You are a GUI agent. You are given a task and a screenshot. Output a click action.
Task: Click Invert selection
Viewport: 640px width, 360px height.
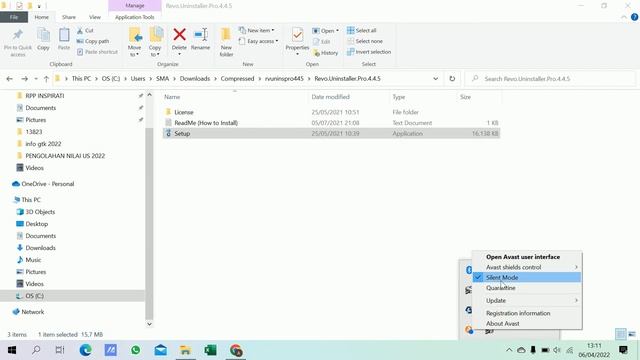pos(369,52)
